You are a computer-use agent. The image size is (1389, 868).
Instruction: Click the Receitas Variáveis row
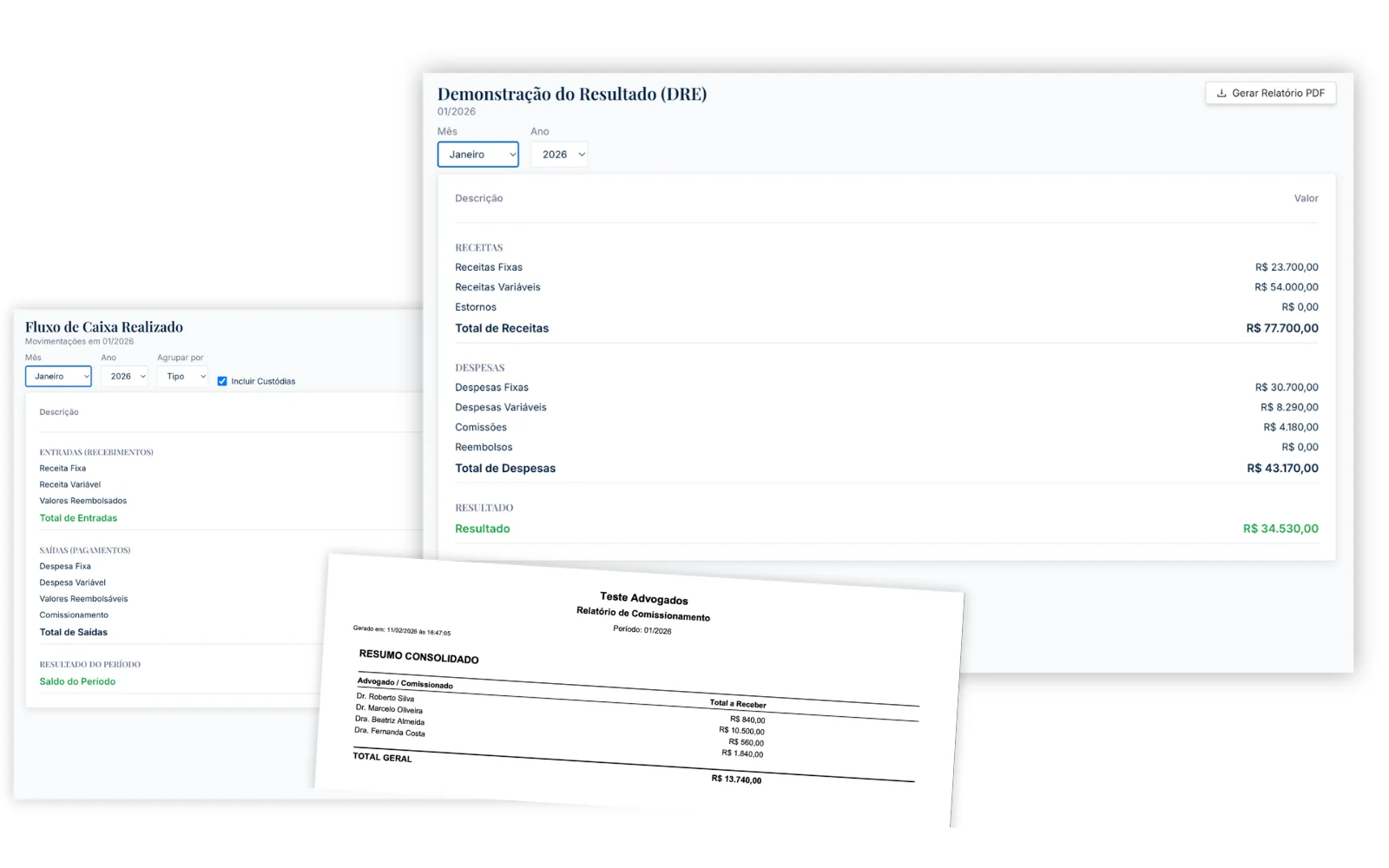tap(886, 287)
